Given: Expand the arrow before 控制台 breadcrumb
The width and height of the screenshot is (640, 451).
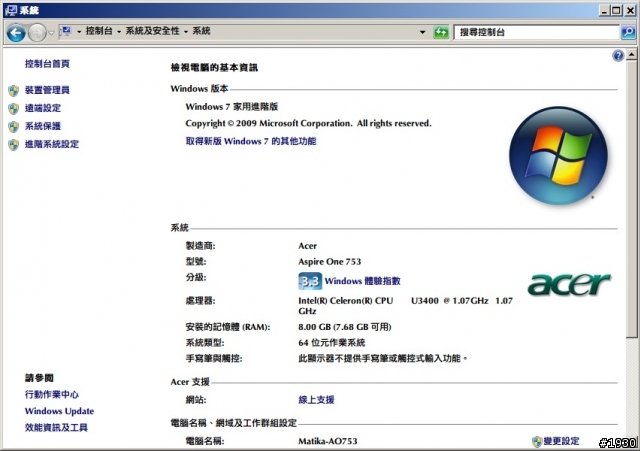Looking at the screenshot, I should click(x=79, y=31).
